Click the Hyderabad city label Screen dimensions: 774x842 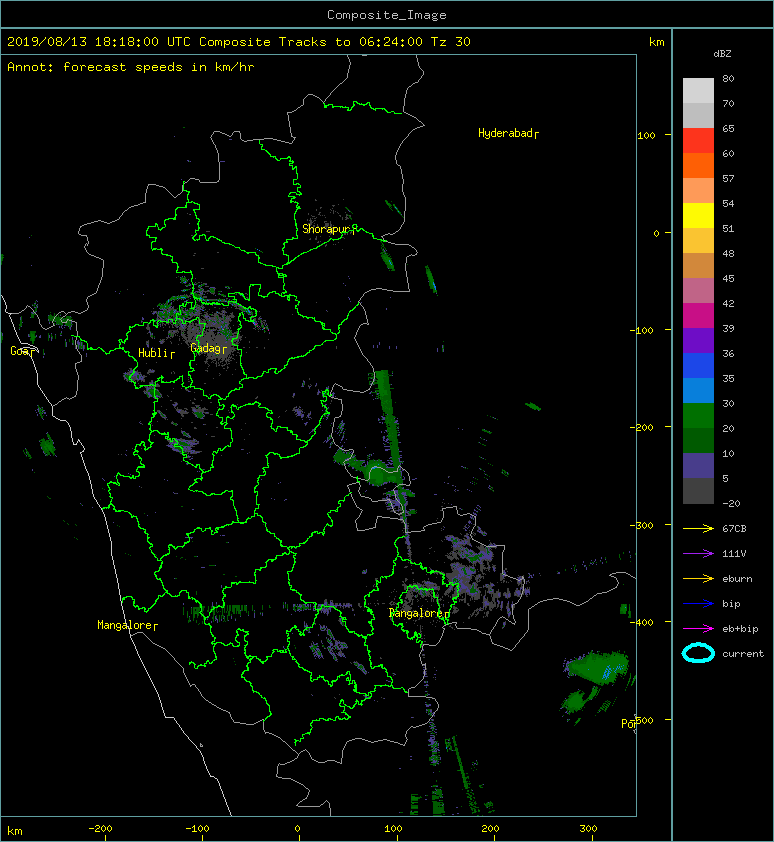point(505,133)
